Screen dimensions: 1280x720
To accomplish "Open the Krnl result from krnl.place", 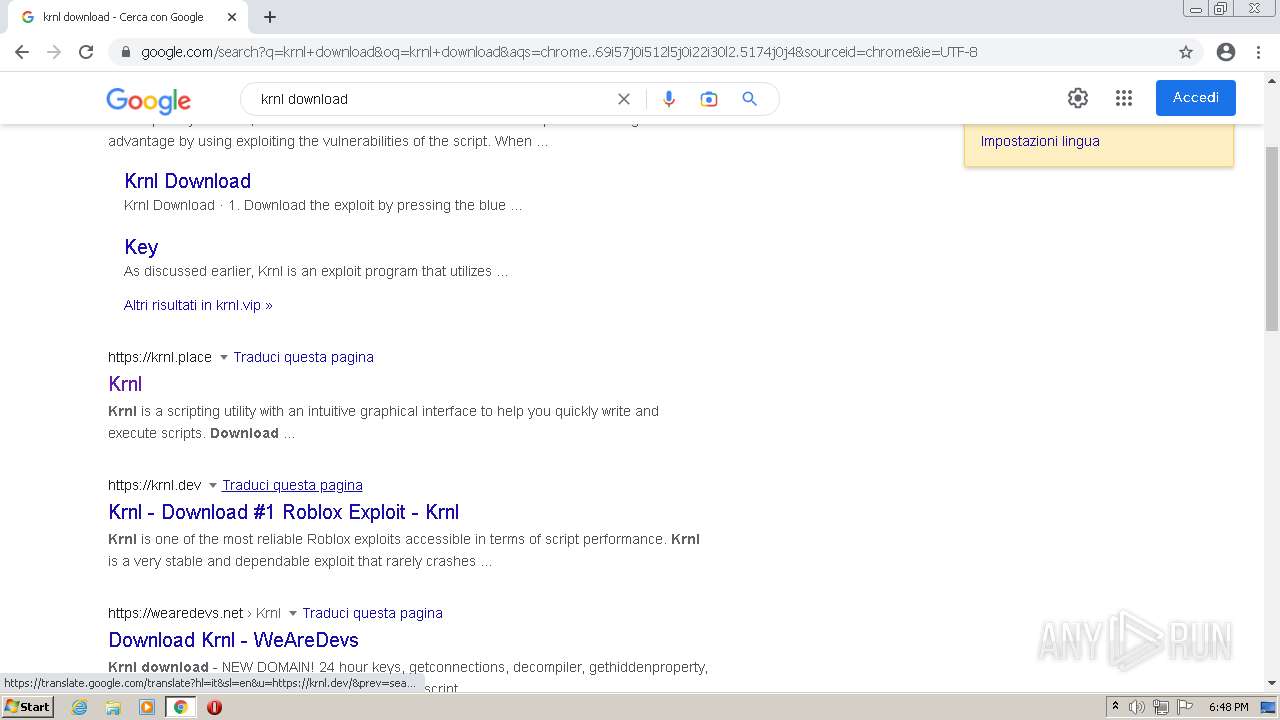I will click(x=125, y=384).
